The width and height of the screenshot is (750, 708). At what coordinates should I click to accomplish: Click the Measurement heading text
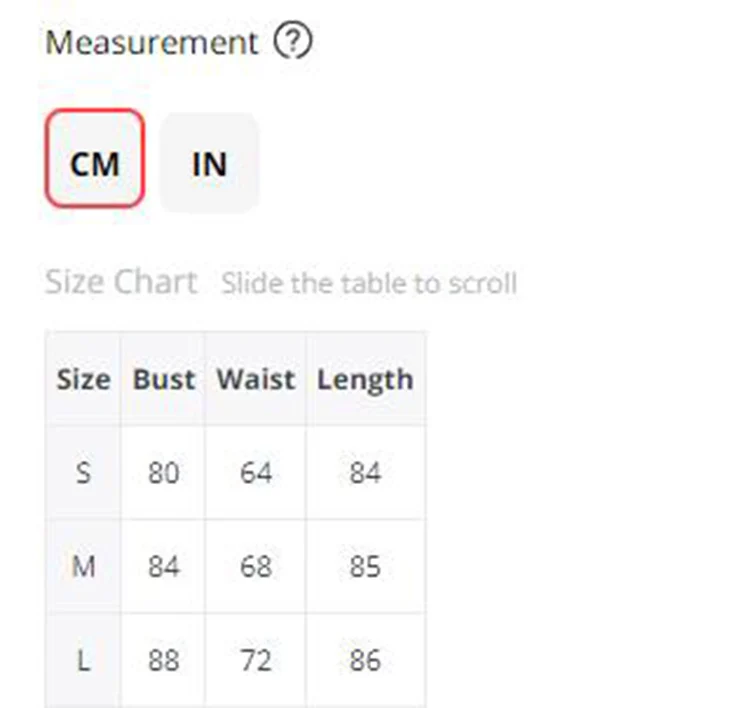click(152, 43)
